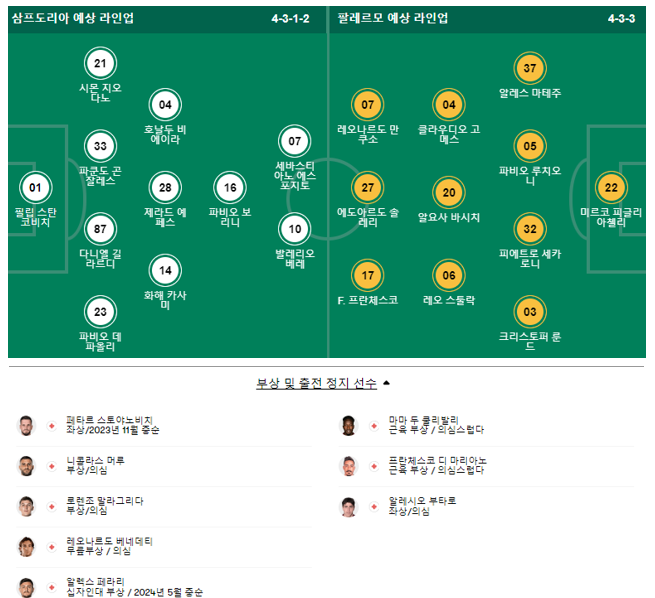Click Sampdoria number 16 파비오 보리니 badge
The image size is (655, 598).
[230, 188]
